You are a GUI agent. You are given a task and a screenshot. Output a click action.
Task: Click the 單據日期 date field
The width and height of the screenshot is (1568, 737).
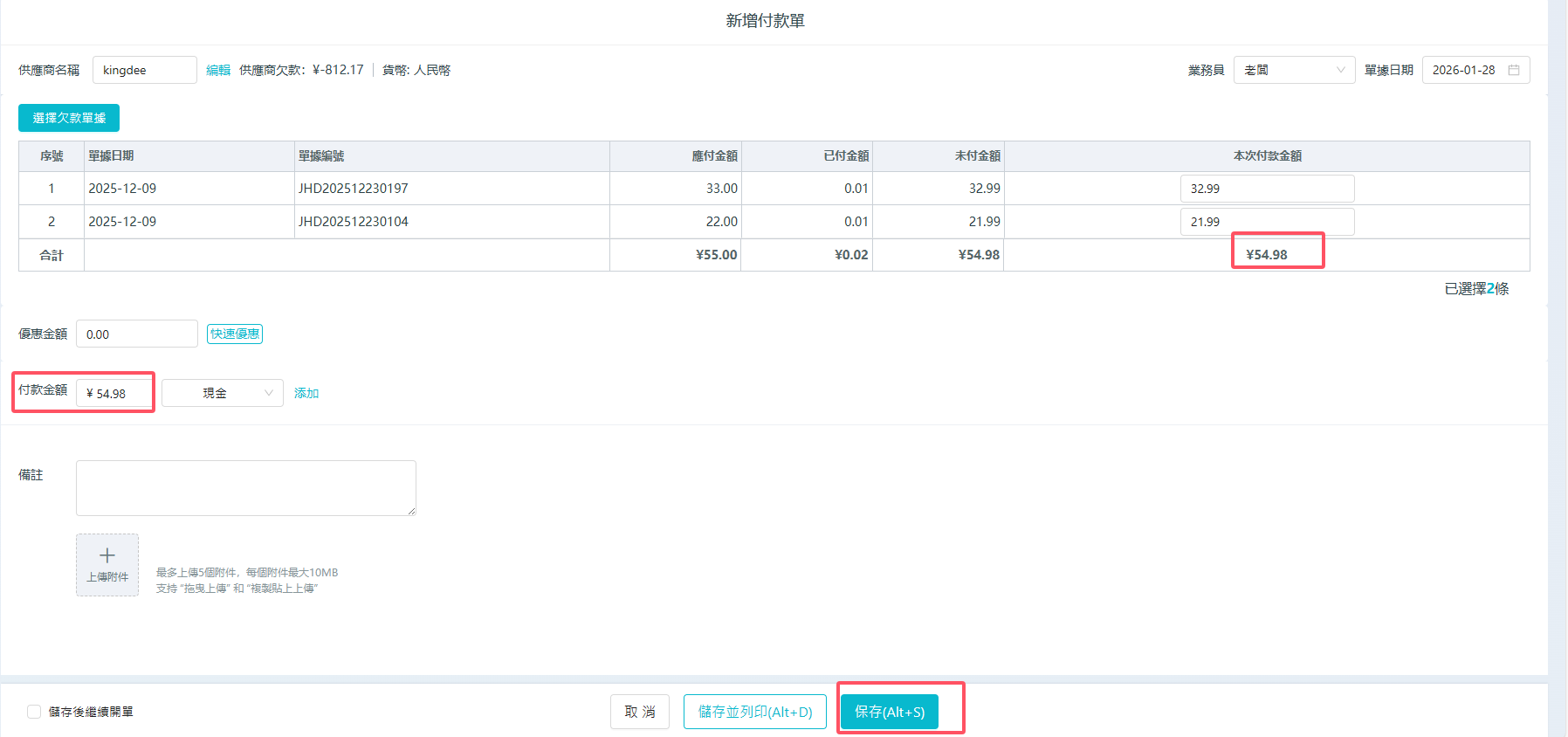[x=1465, y=70]
